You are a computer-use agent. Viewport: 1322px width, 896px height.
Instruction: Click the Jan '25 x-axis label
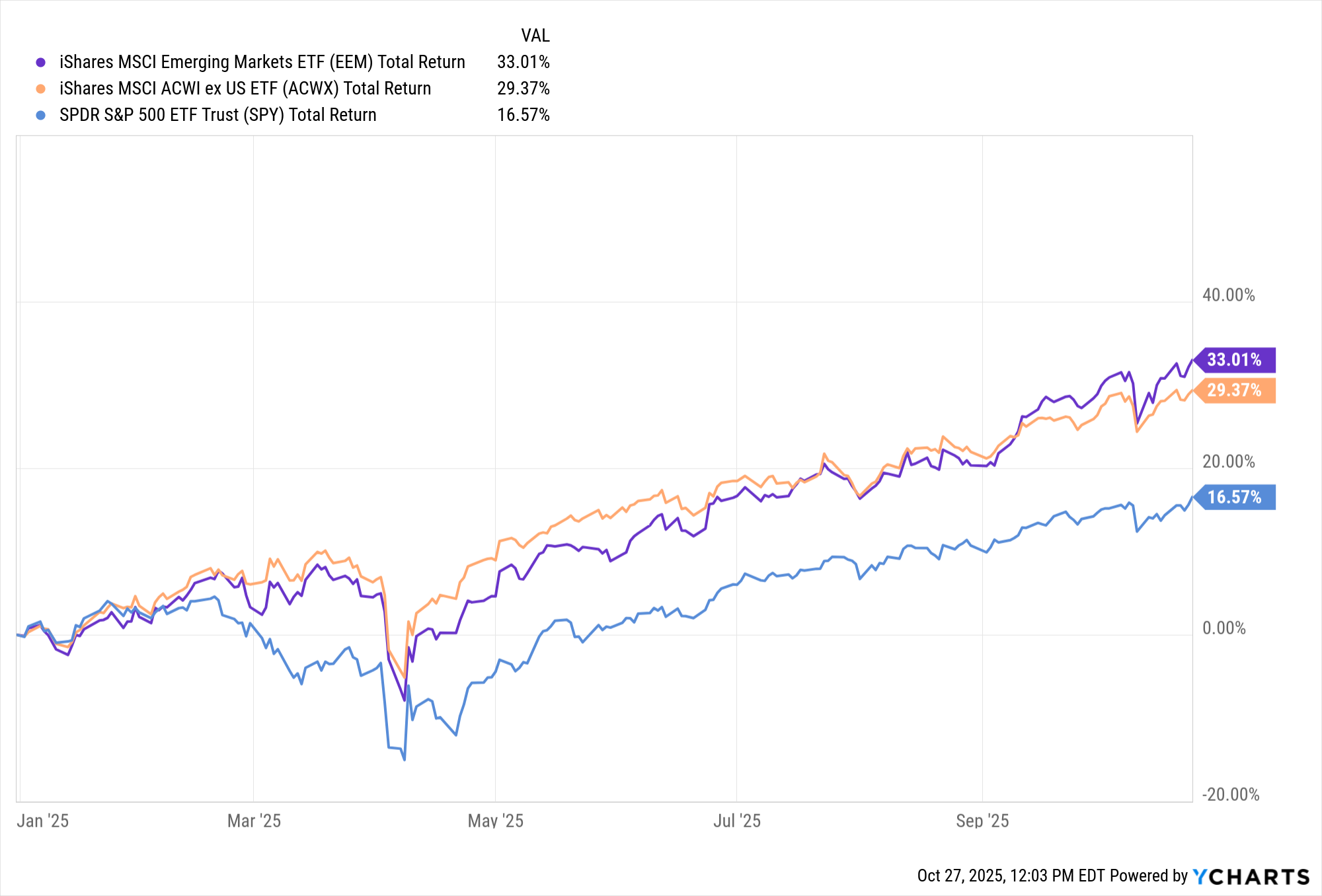click(42, 821)
